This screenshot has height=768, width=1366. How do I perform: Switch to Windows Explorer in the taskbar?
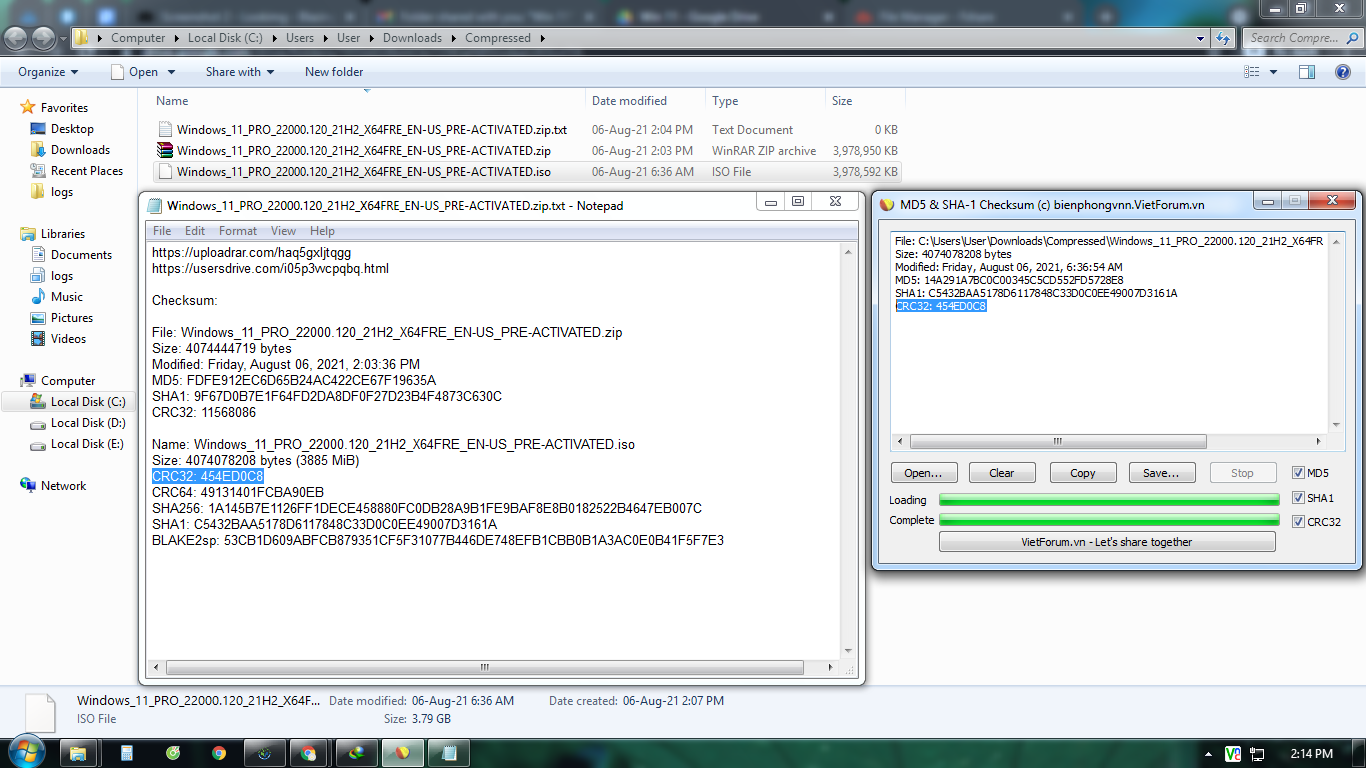point(79,753)
